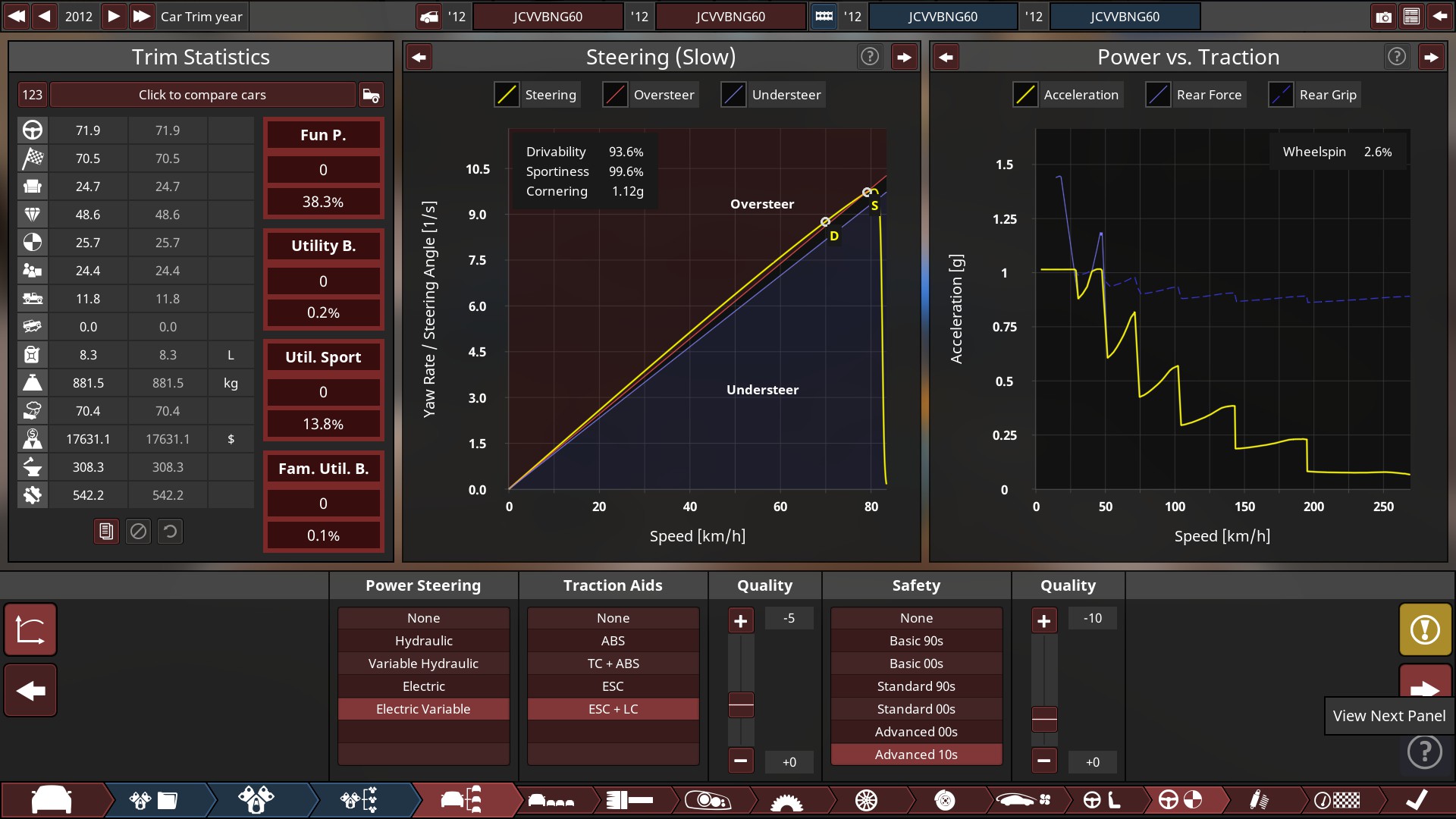This screenshot has width=1456, height=819.
Task: Click the Safety quality slider handle
Action: pyautogui.click(x=1044, y=718)
